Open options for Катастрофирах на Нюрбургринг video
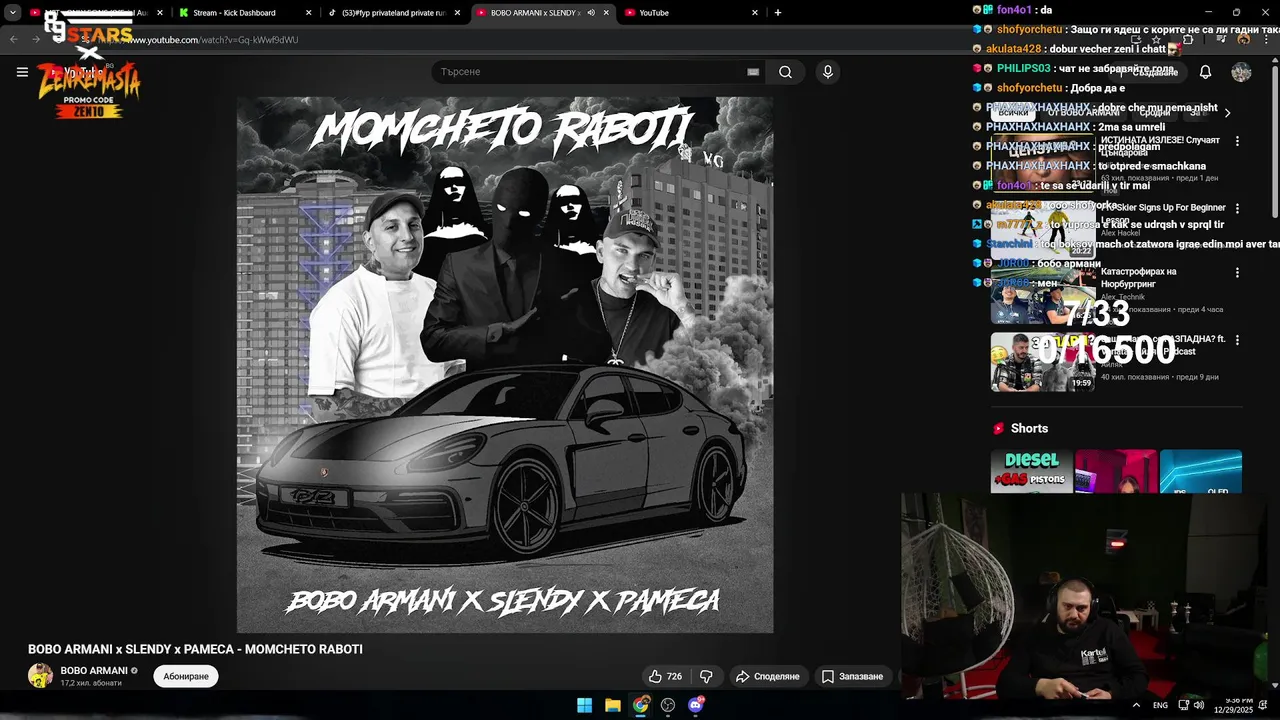 1237,273
